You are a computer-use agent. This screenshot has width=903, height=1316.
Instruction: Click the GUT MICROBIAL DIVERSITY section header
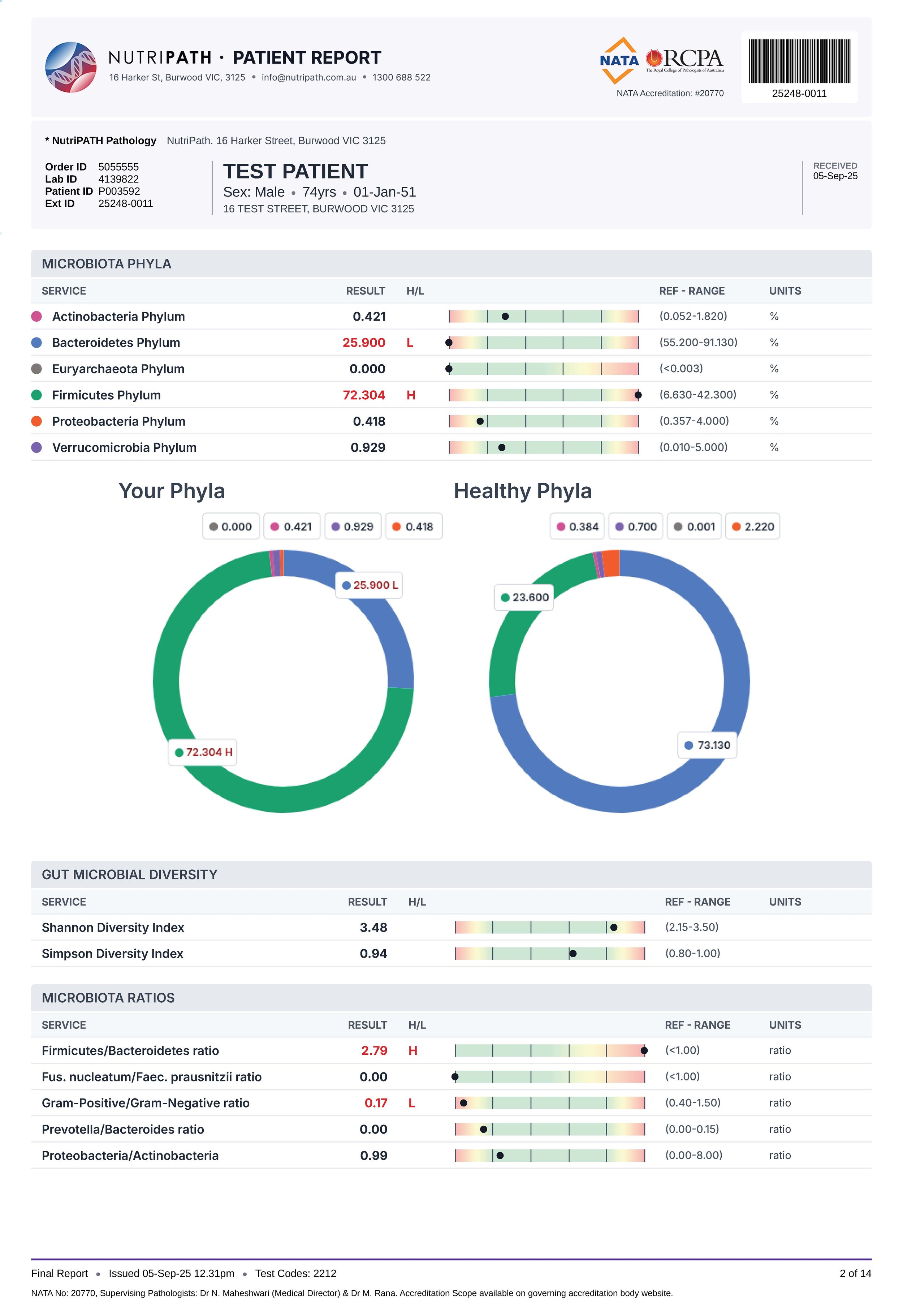click(130, 875)
